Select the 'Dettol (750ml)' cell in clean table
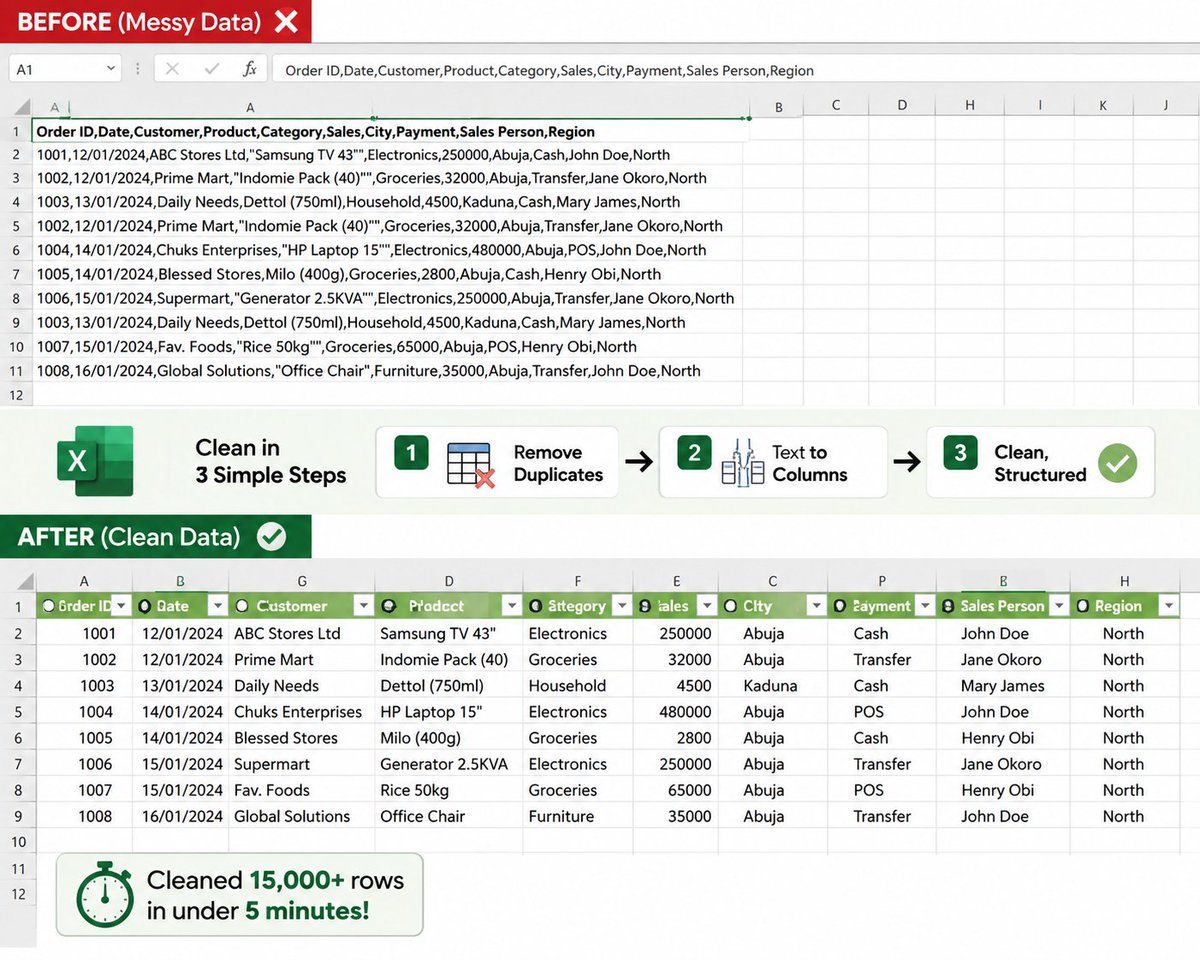The height and width of the screenshot is (960, 1200). (449, 686)
